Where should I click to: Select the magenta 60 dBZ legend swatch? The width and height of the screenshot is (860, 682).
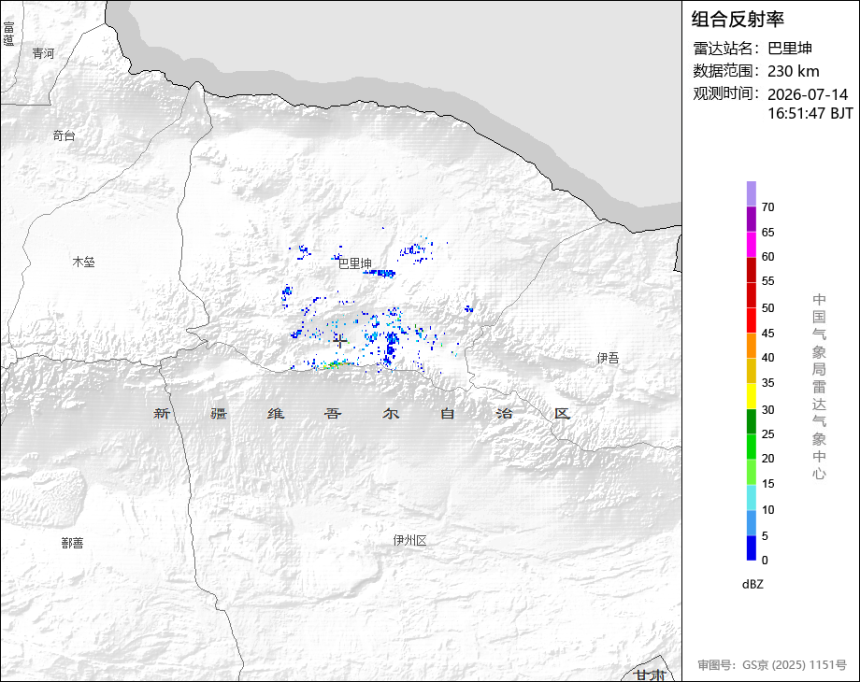pos(751,244)
